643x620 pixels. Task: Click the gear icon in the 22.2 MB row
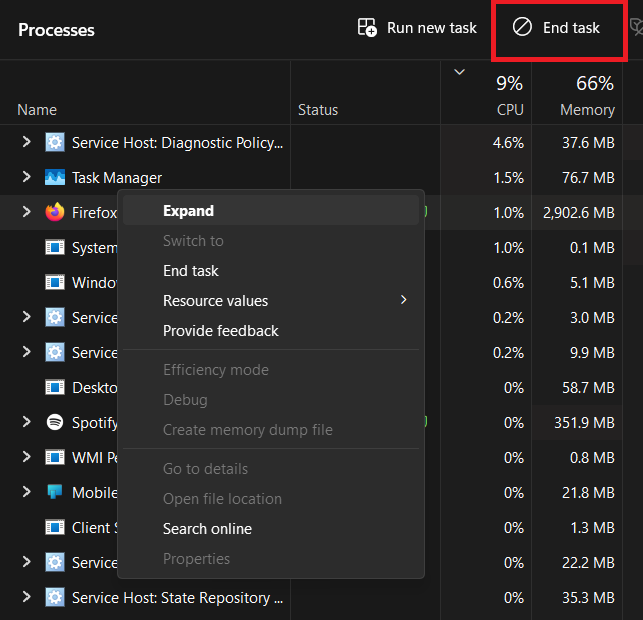55,562
